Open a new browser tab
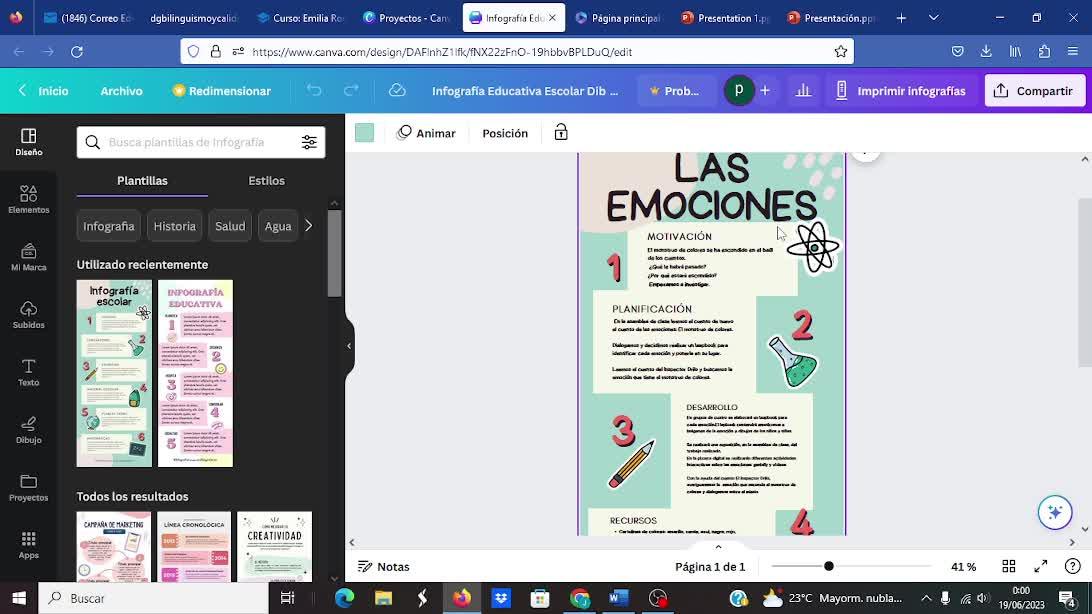This screenshot has height=614, width=1092. click(x=901, y=18)
